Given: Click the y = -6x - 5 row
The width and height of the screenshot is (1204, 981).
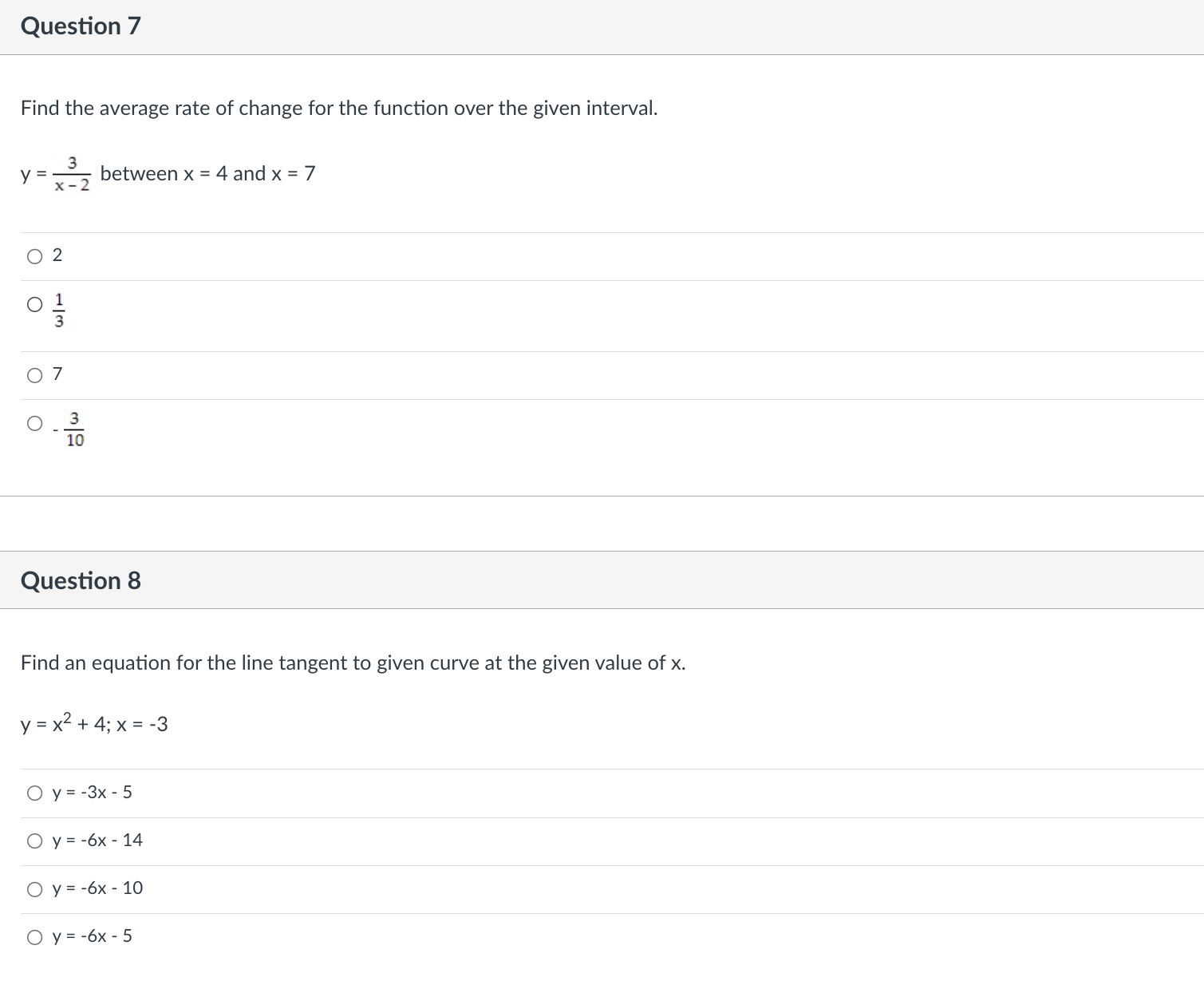Looking at the screenshot, I should pos(319,936).
